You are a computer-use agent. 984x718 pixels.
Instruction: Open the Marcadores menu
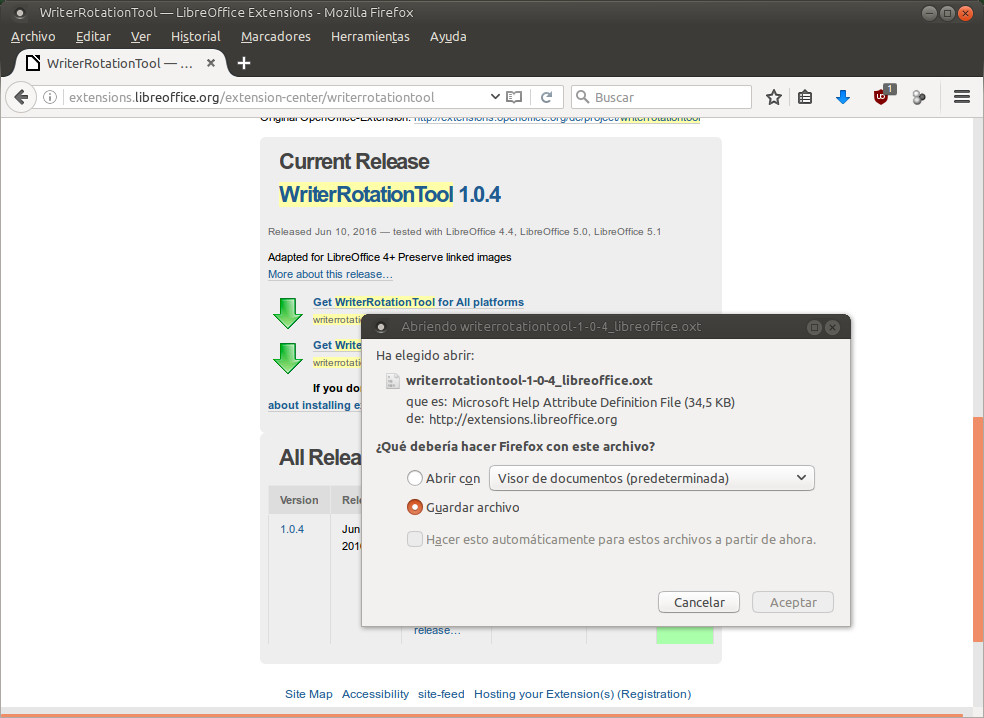coord(275,36)
